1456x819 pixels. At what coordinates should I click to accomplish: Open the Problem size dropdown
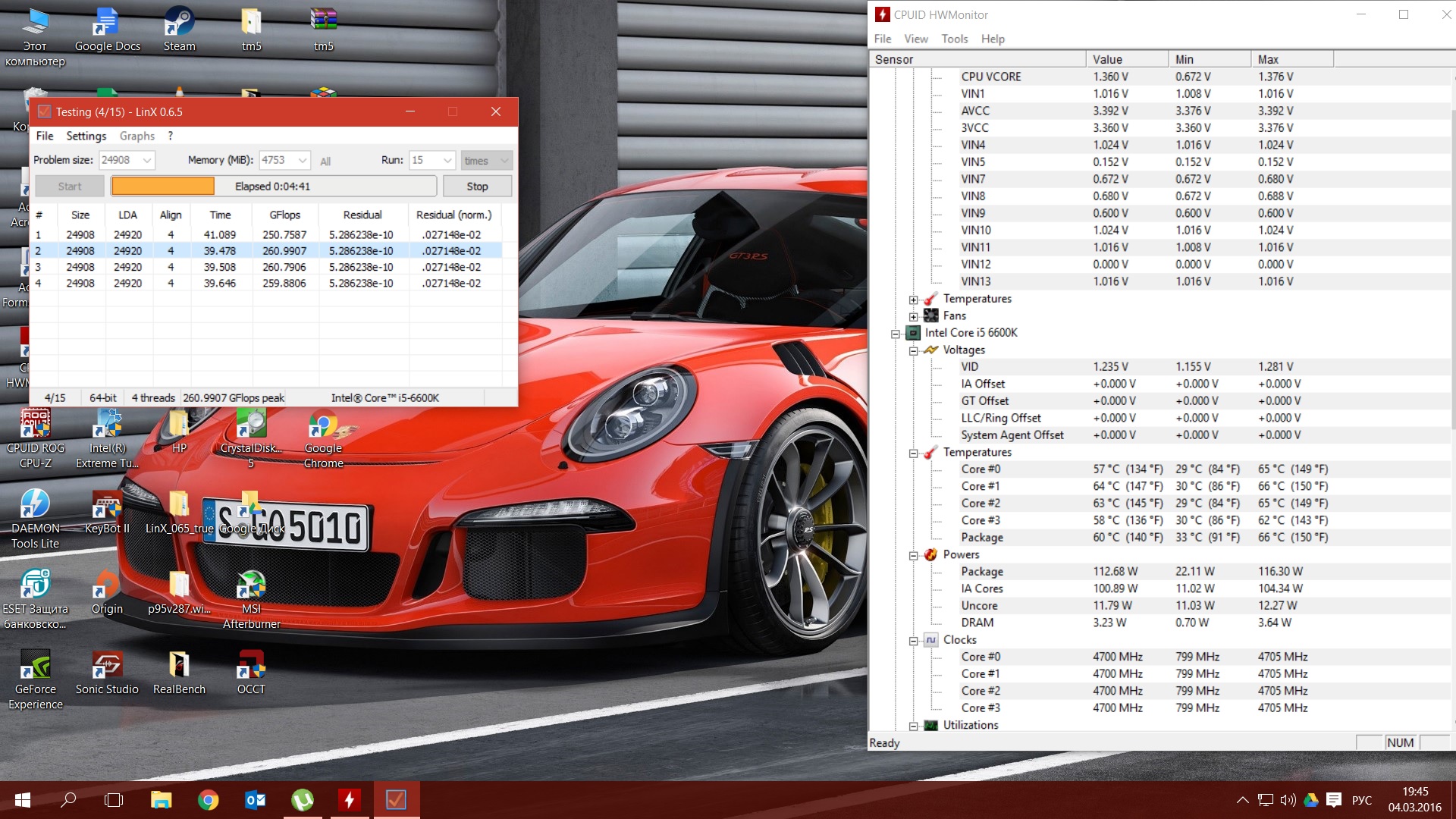(x=147, y=160)
